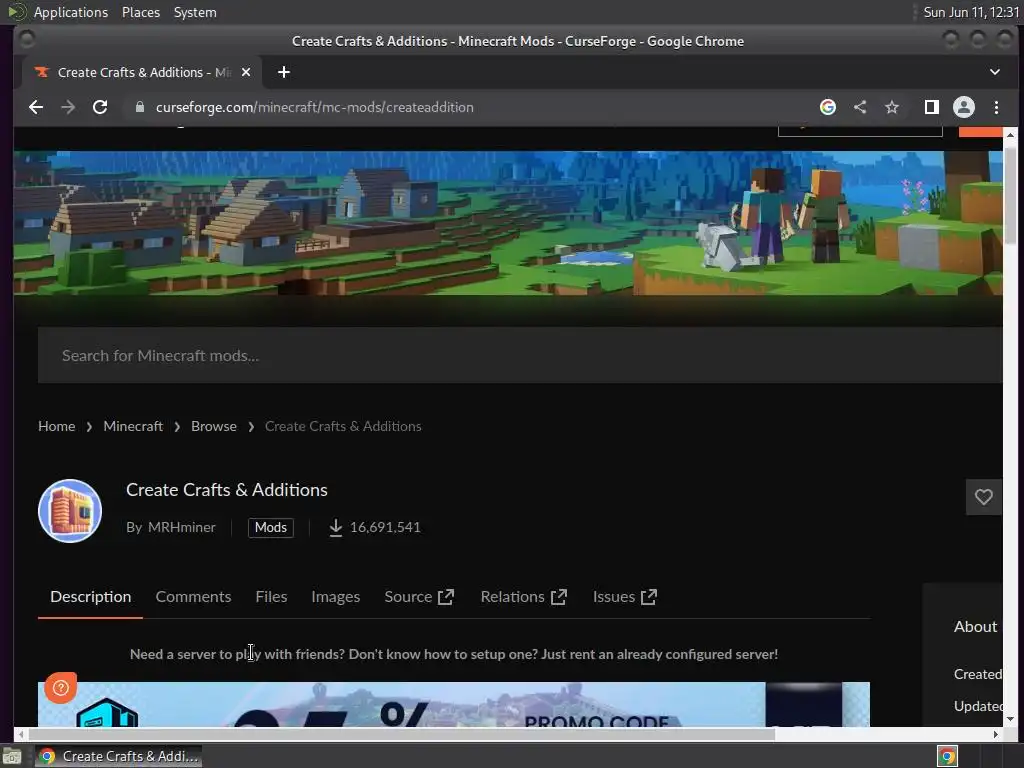Open the Issues link
This screenshot has width=1024, height=768.
pos(614,597)
